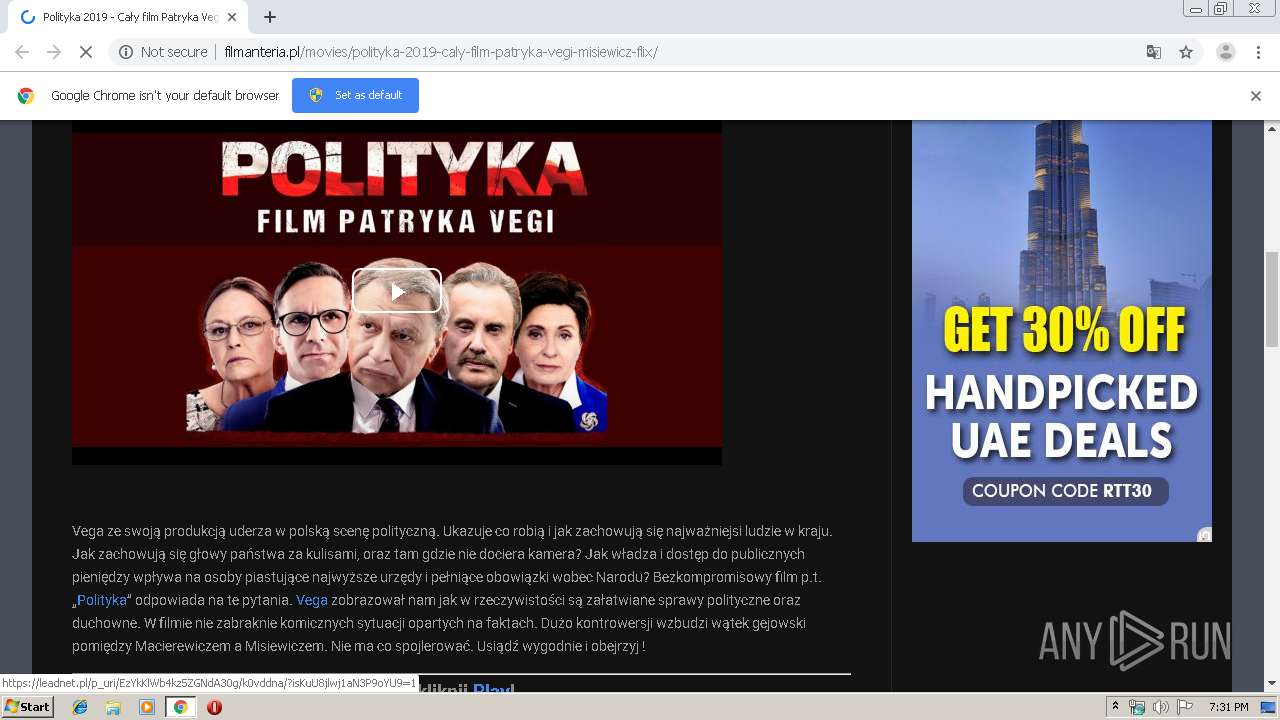The image size is (1280, 720).
Task: Close the ad via corner icon
Action: click(x=1205, y=535)
